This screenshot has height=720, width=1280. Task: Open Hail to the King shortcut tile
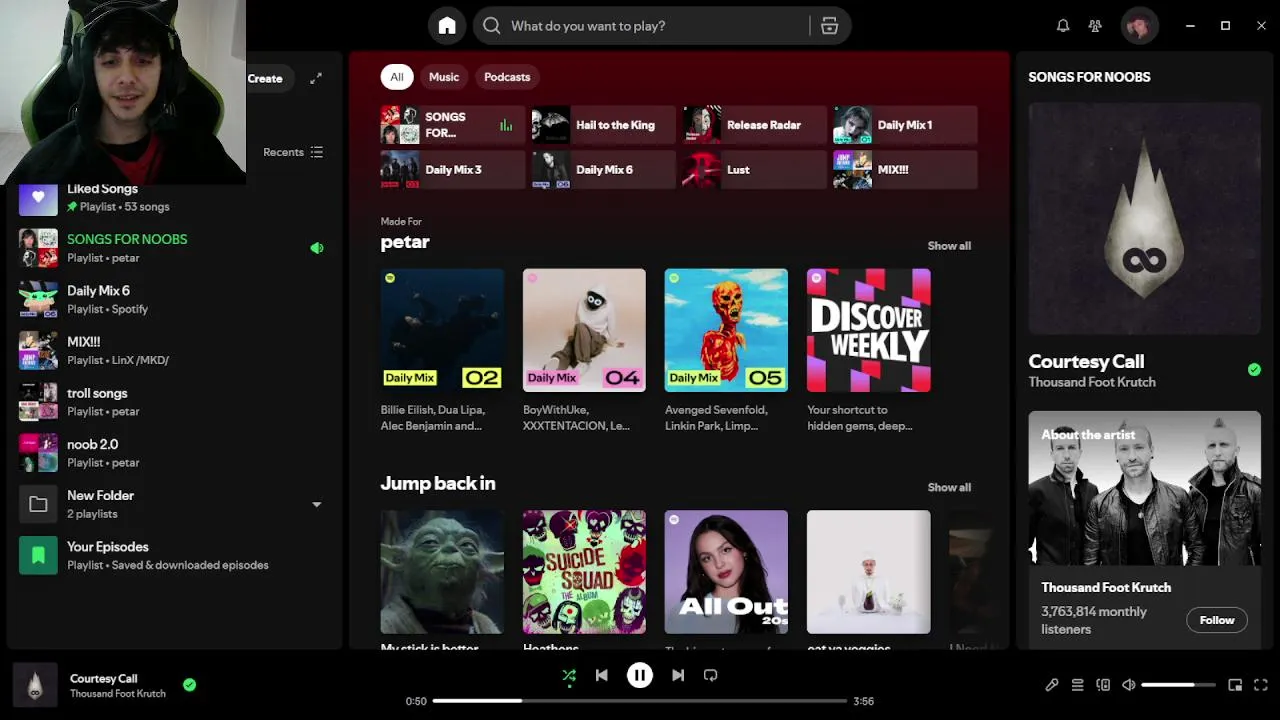603,125
